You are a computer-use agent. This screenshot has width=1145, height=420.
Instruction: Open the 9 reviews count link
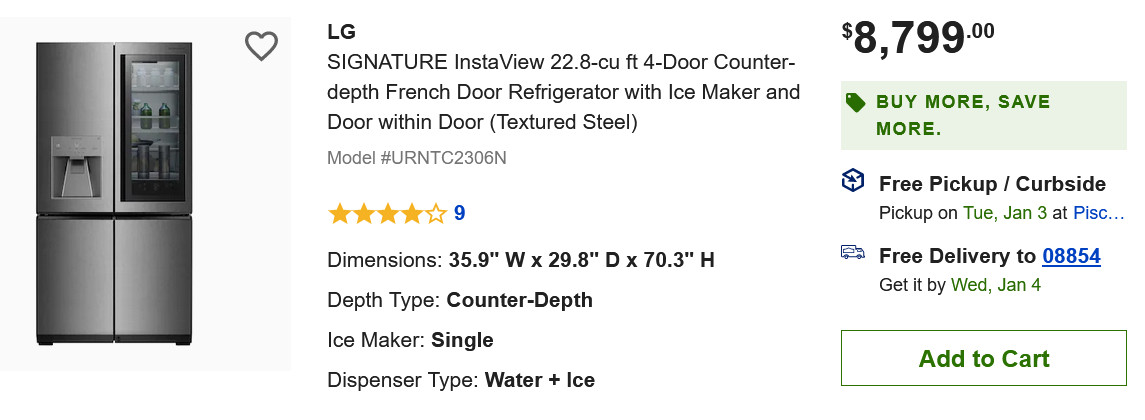point(459,213)
